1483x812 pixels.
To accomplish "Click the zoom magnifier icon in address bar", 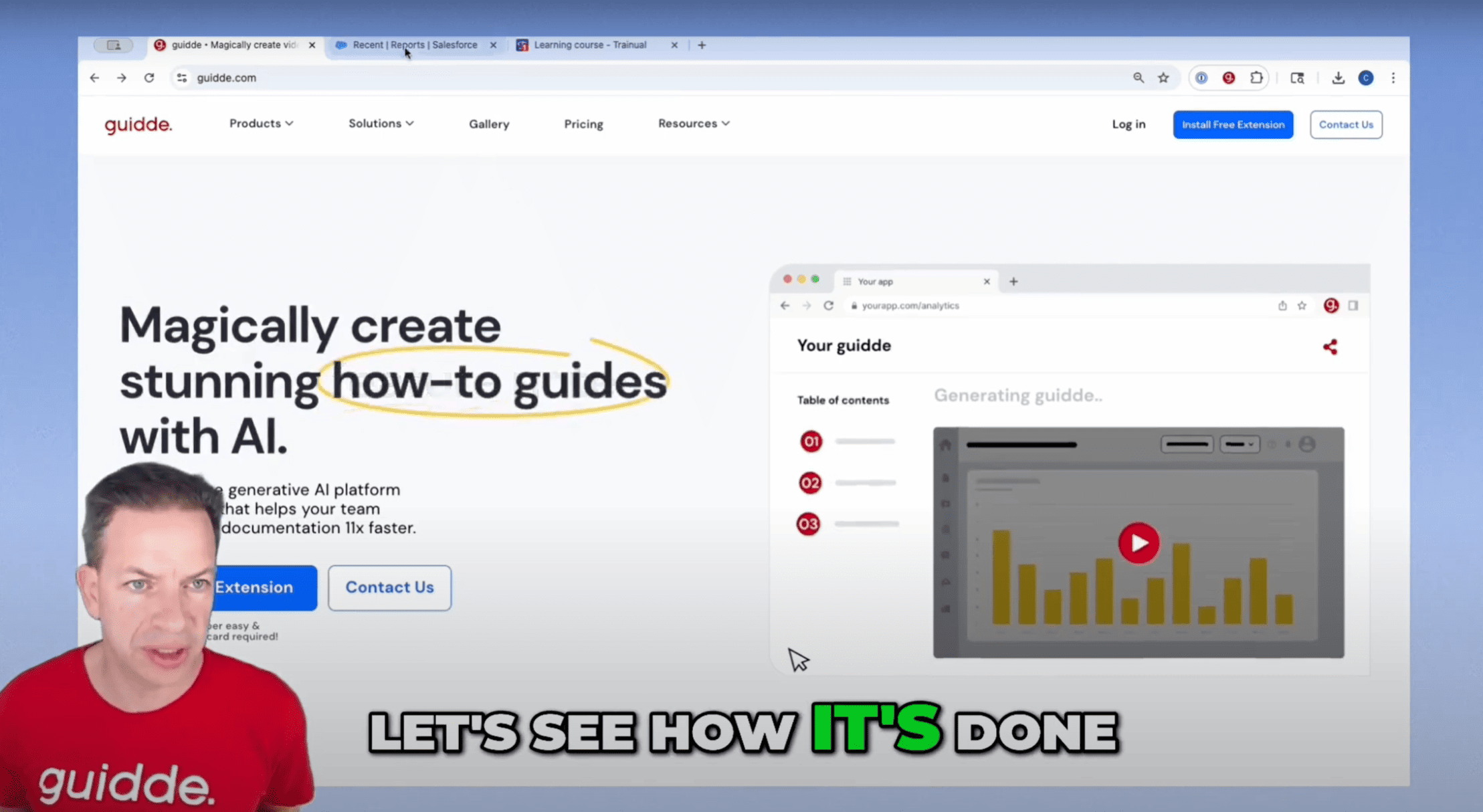I will pos(1138,78).
